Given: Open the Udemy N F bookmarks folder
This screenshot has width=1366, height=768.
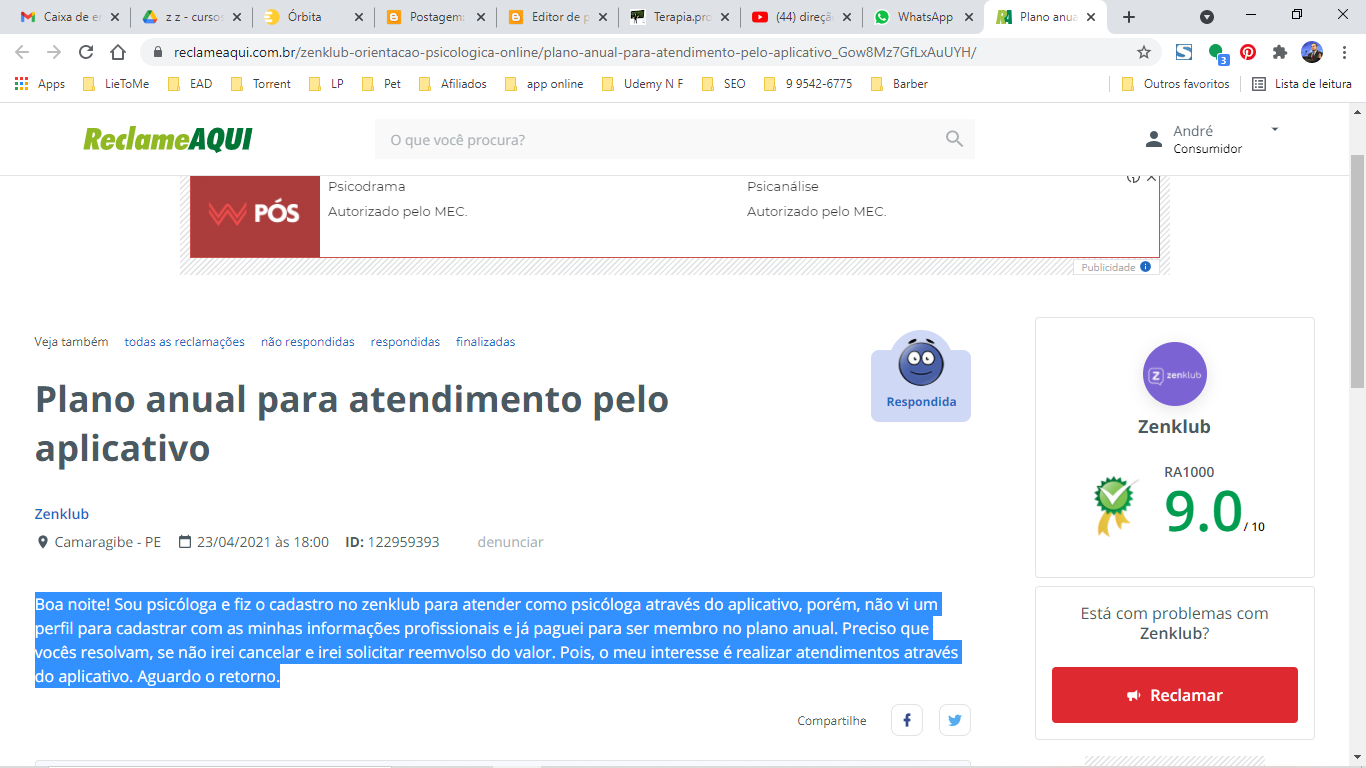Looking at the screenshot, I should pyautogui.click(x=642, y=84).
